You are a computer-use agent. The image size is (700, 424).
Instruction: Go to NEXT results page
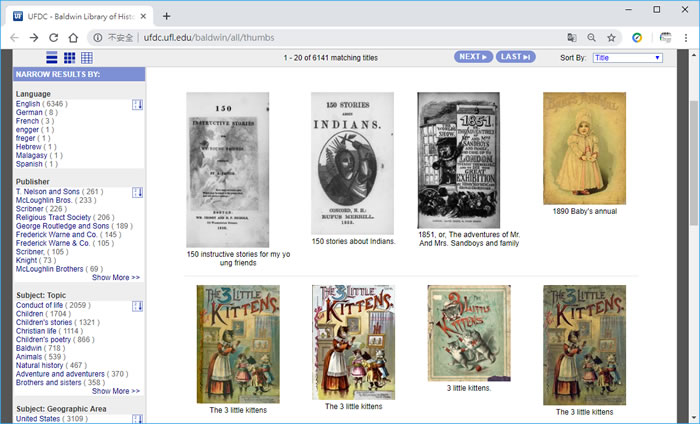click(x=474, y=57)
